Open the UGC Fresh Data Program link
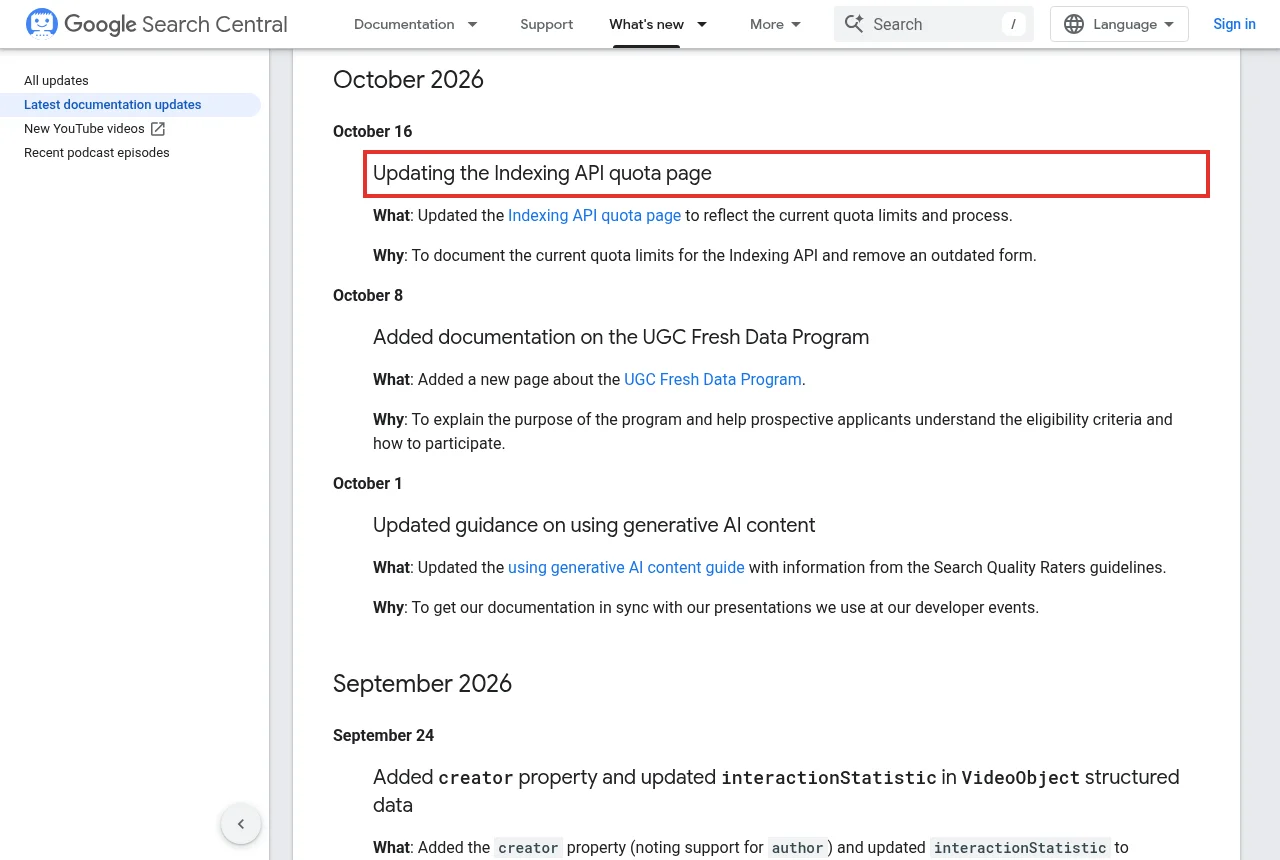Viewport: 1280px width, 860px height. coord(713,379)
